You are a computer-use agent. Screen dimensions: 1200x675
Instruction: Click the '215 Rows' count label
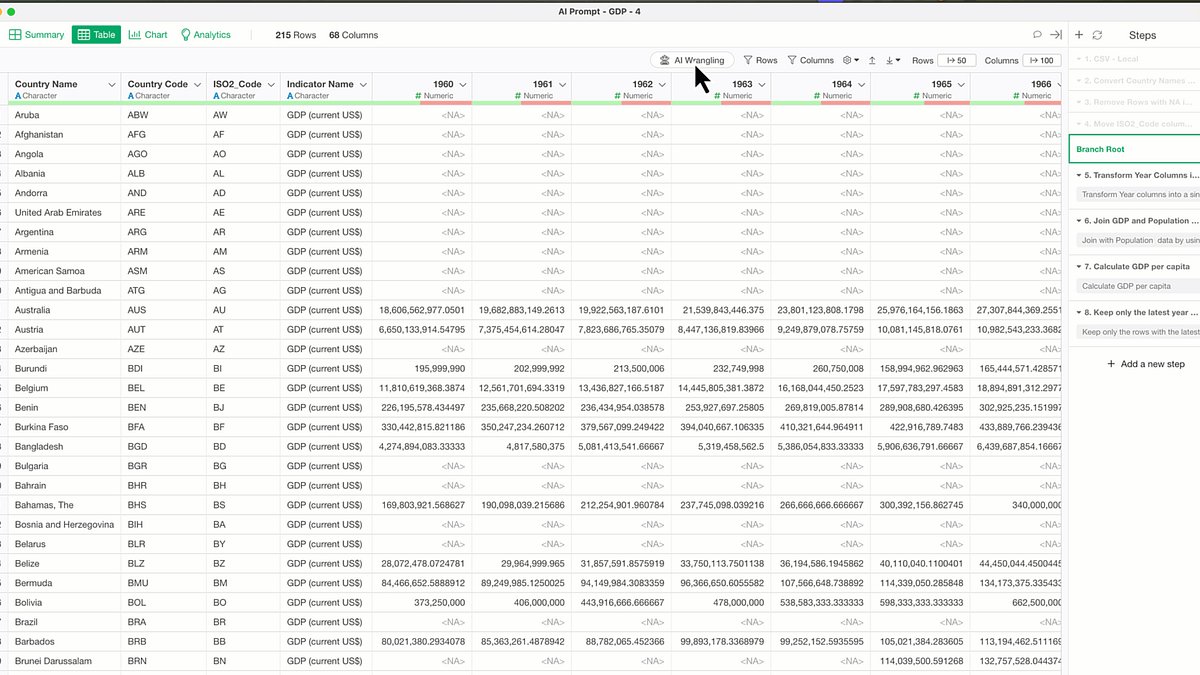[296, 35]
